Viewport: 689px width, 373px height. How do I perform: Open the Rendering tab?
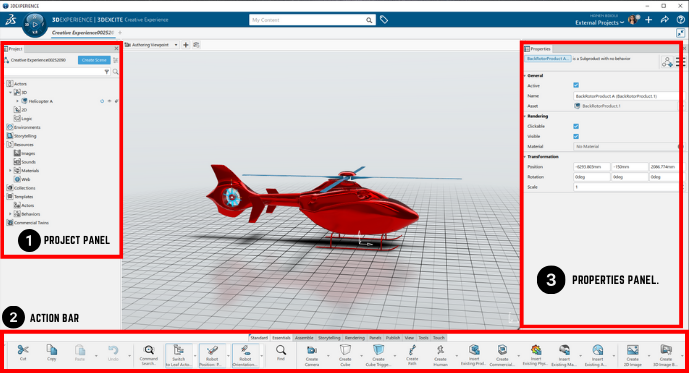tap(355, 338)
